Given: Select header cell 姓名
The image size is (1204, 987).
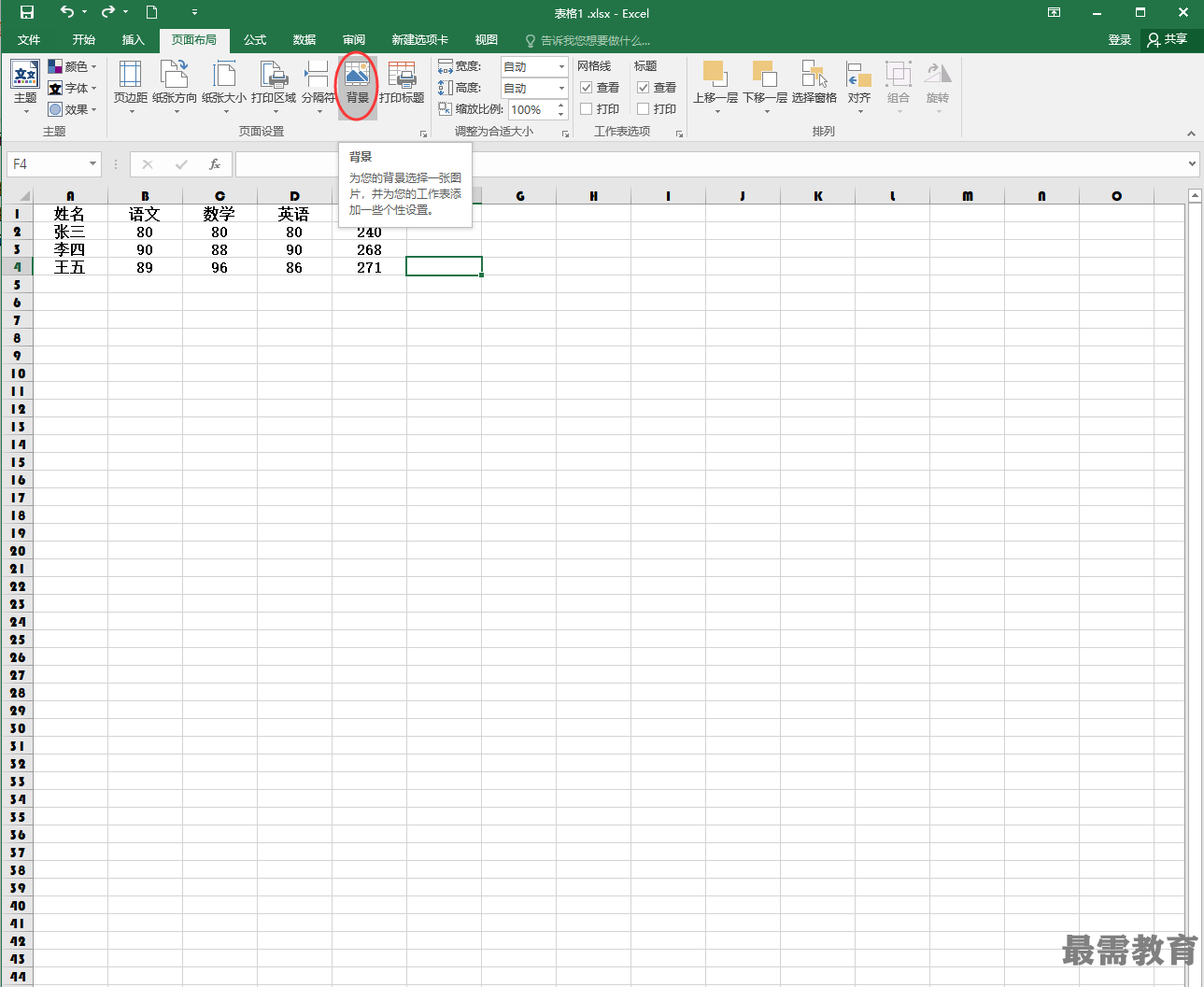Looking at the screenshot, I should tap(70, 214).
